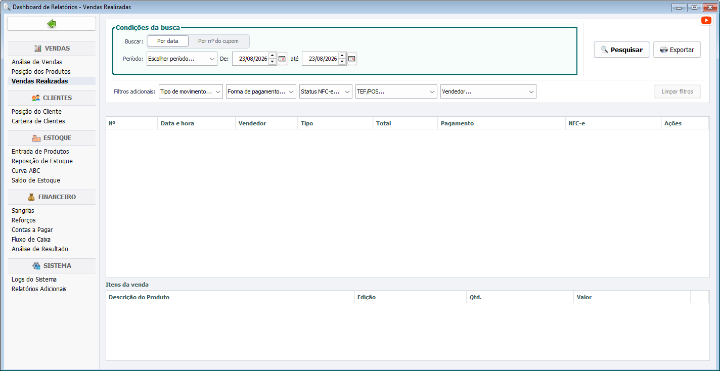The height and width of the screenshot is (371, 720).
Task: Open calendar picker for start date
Action: pyautogui.click(x=282, y=59)
